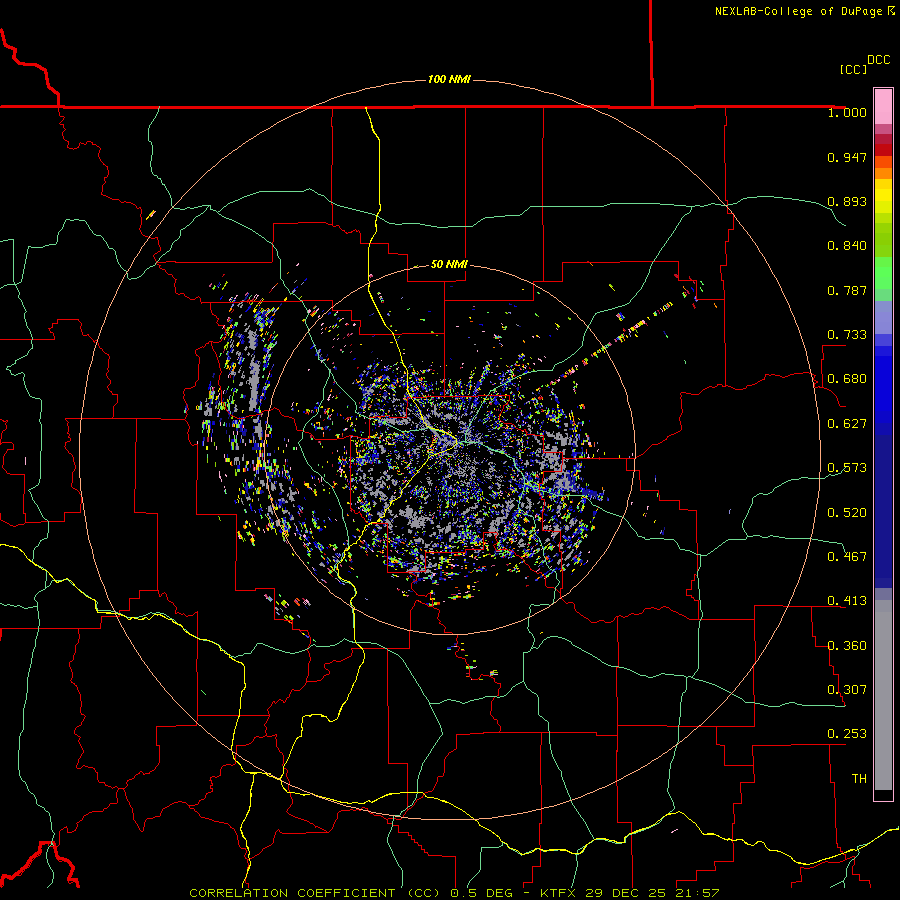Select the 0.307 legend value
This screenshot has width=900, height=900.
(x=847, y=690)
